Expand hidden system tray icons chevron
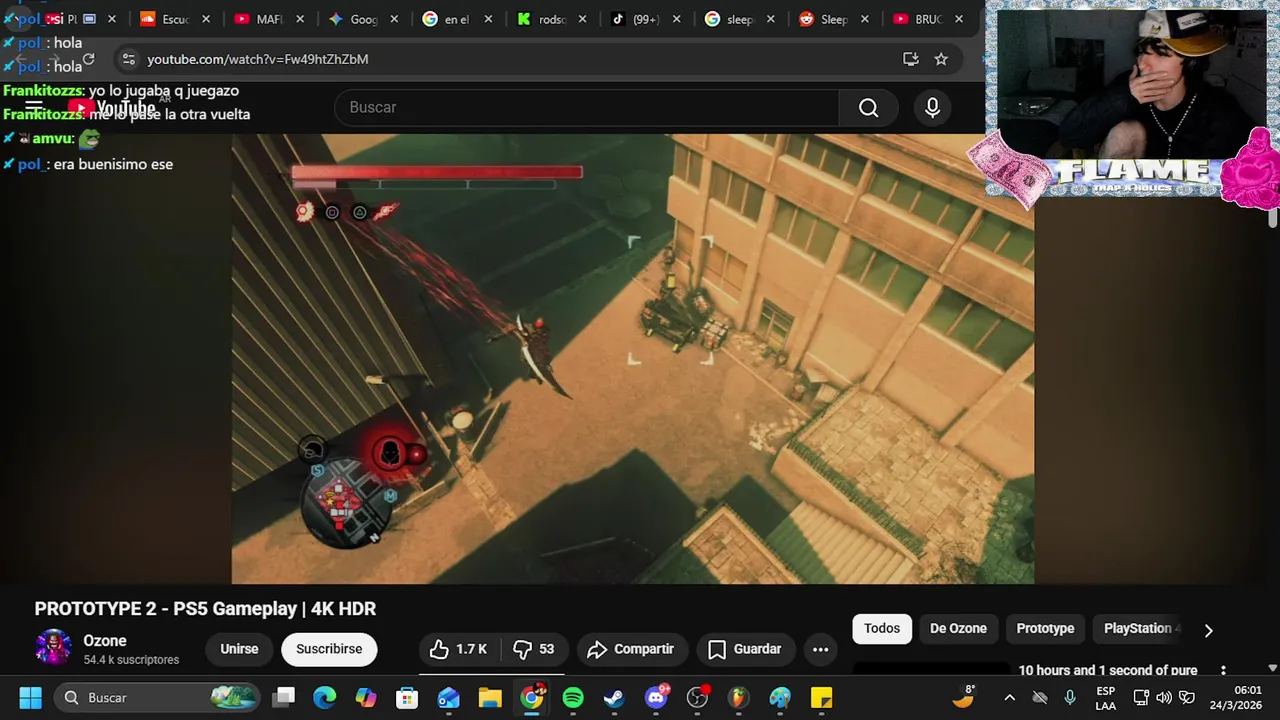 coord(1009,697)
